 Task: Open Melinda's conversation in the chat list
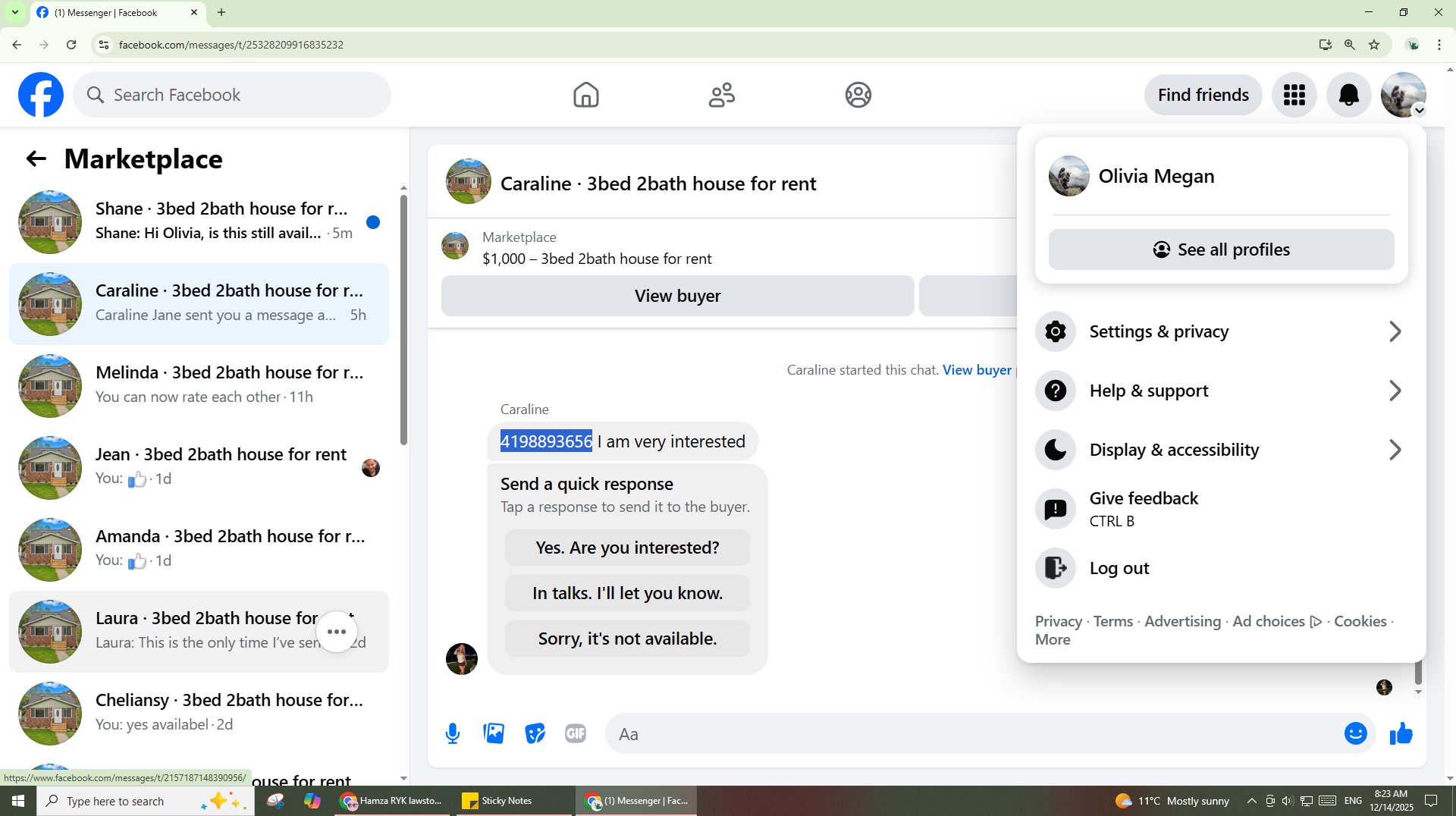[199, 386]
